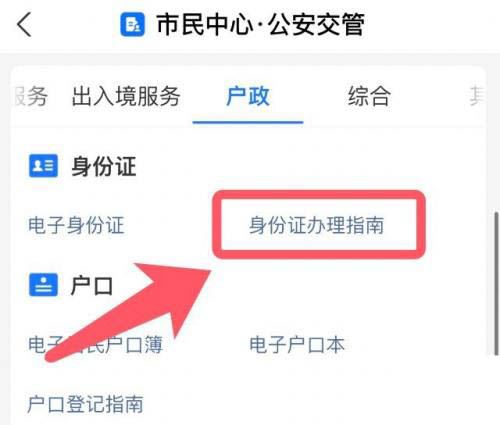This screenshot has width=500, height=425.
Task: Click the vertical scrollbar on the right
Action: (x=496, y=283)
